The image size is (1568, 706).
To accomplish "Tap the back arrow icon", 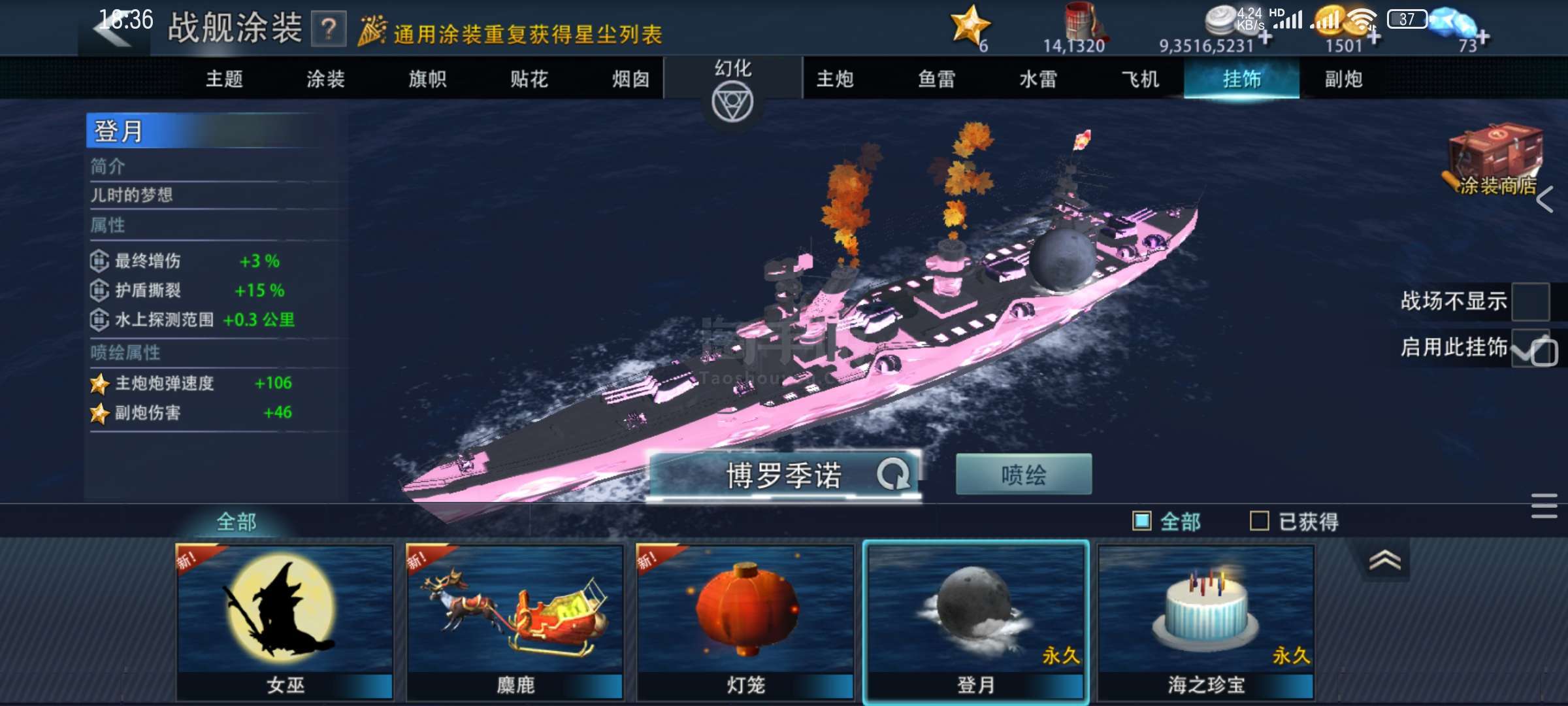I will point(112,29).
